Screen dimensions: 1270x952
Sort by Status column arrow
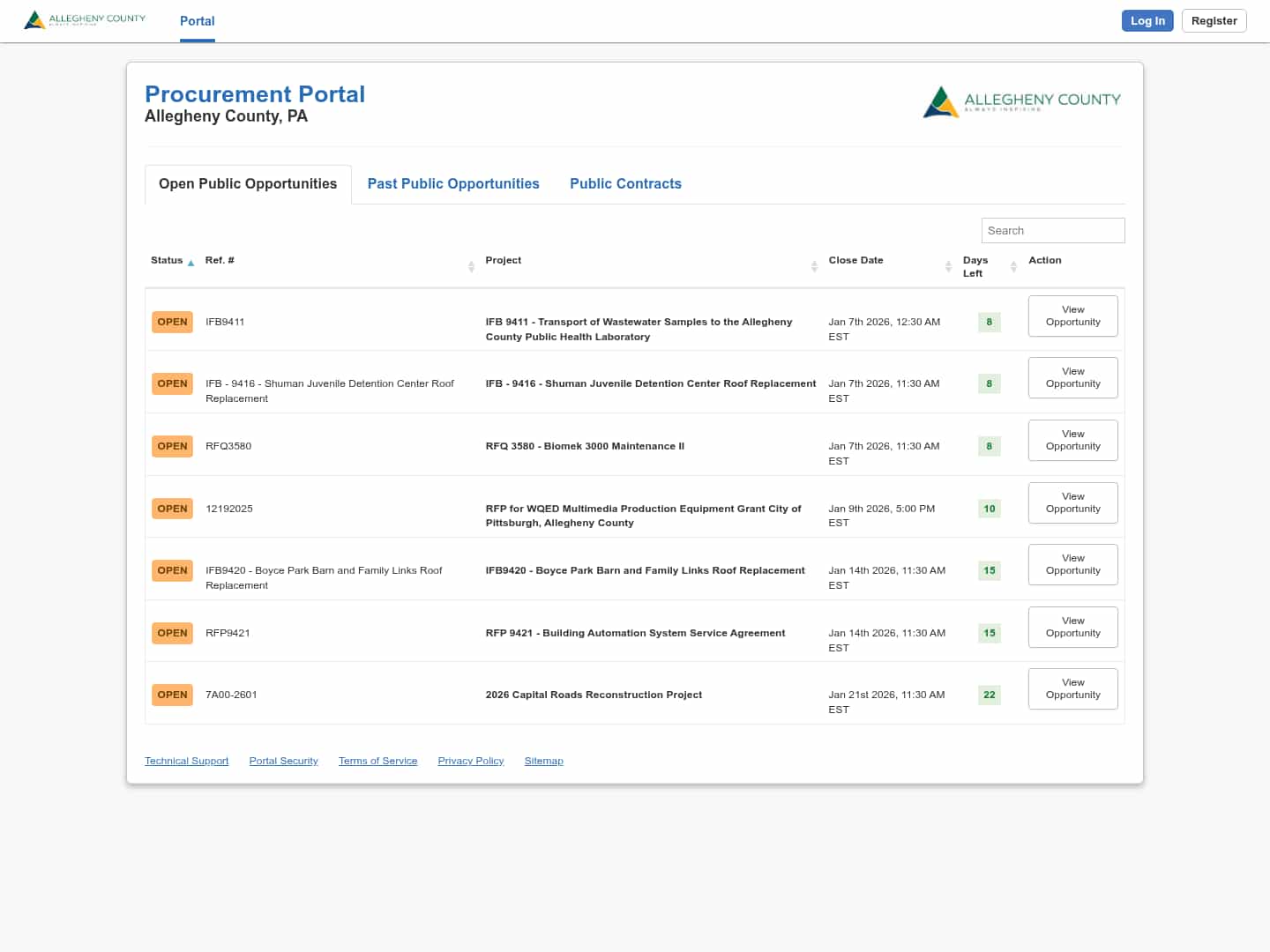point(190,263)
